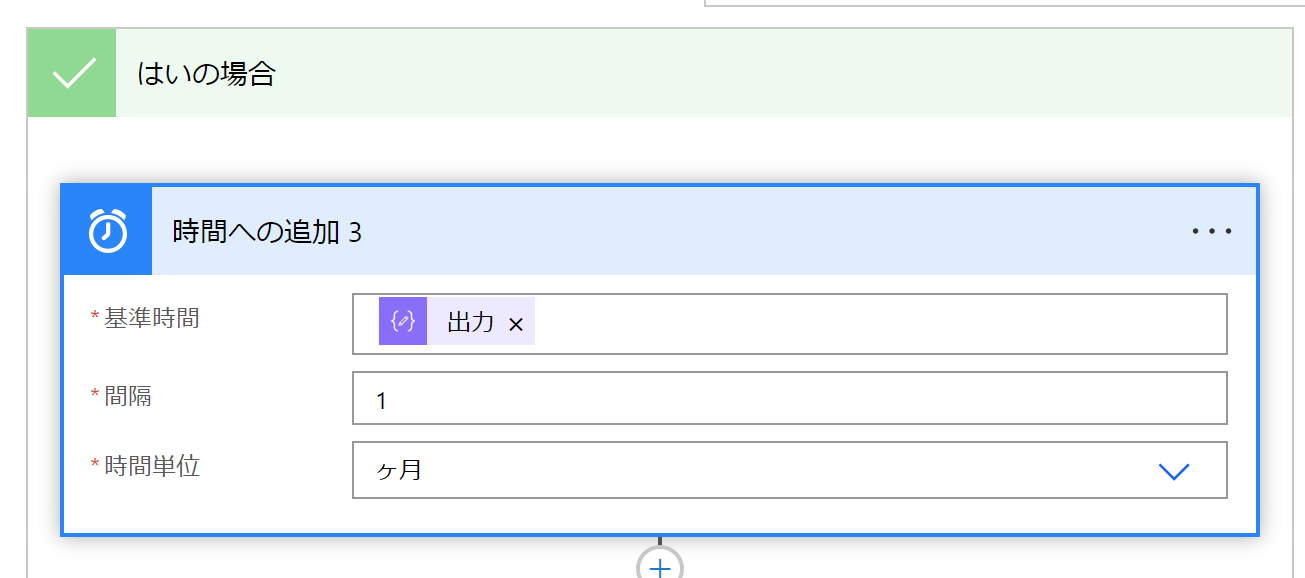Image resolution: width=1305 pixels, height=578 pixels.
Task: Click the はいの場合 heading text
Action: 206,74
